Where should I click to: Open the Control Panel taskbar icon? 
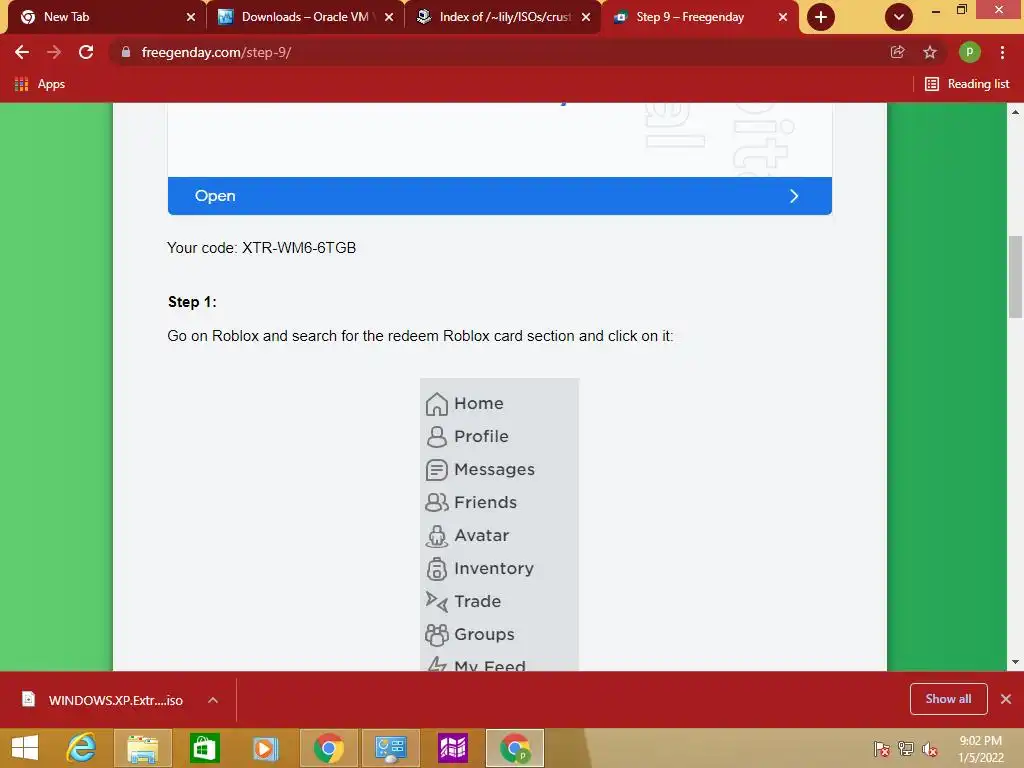click(391, 748)
